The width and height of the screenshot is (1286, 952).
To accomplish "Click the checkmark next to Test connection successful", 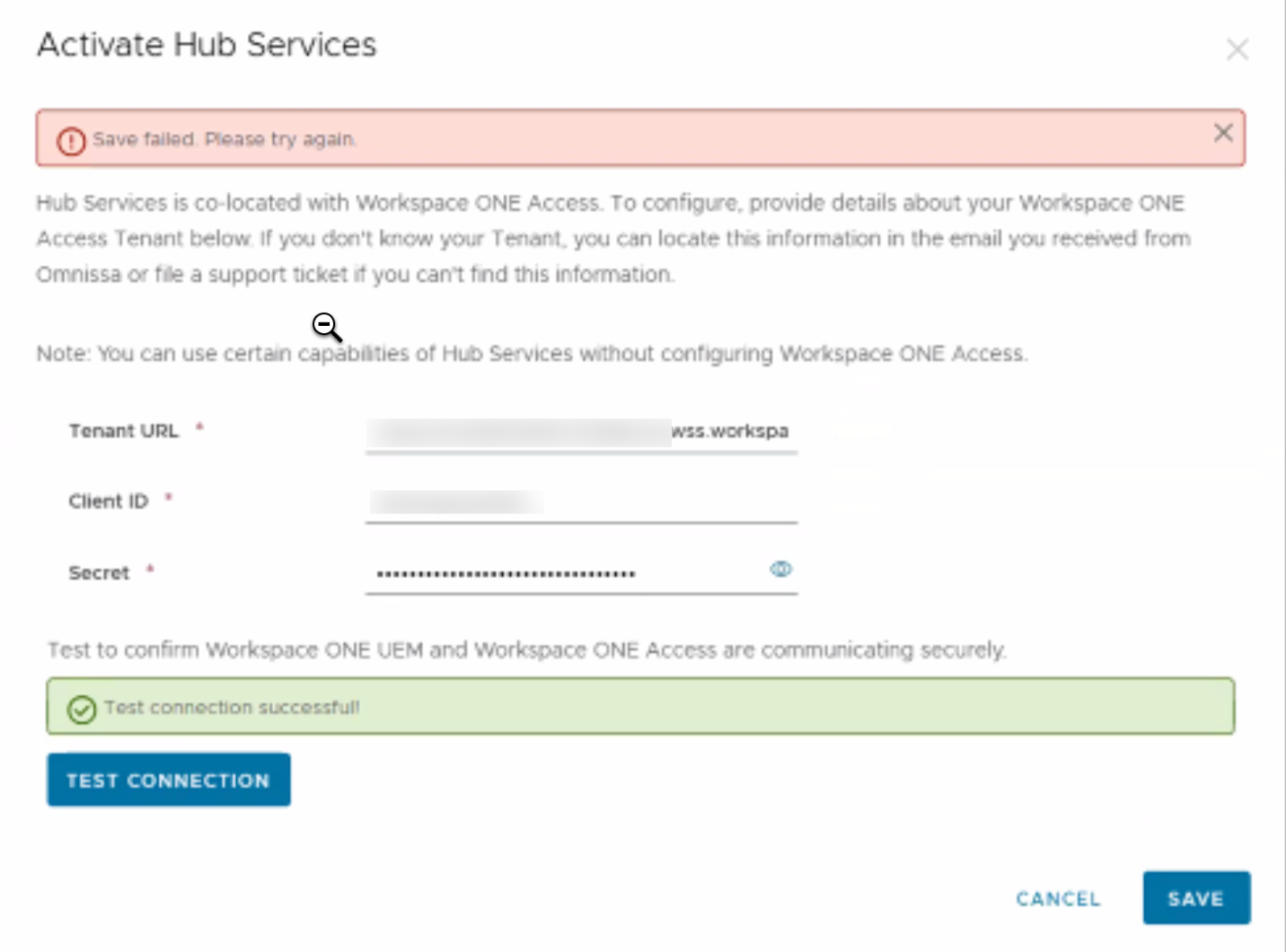I will [82, 710].
